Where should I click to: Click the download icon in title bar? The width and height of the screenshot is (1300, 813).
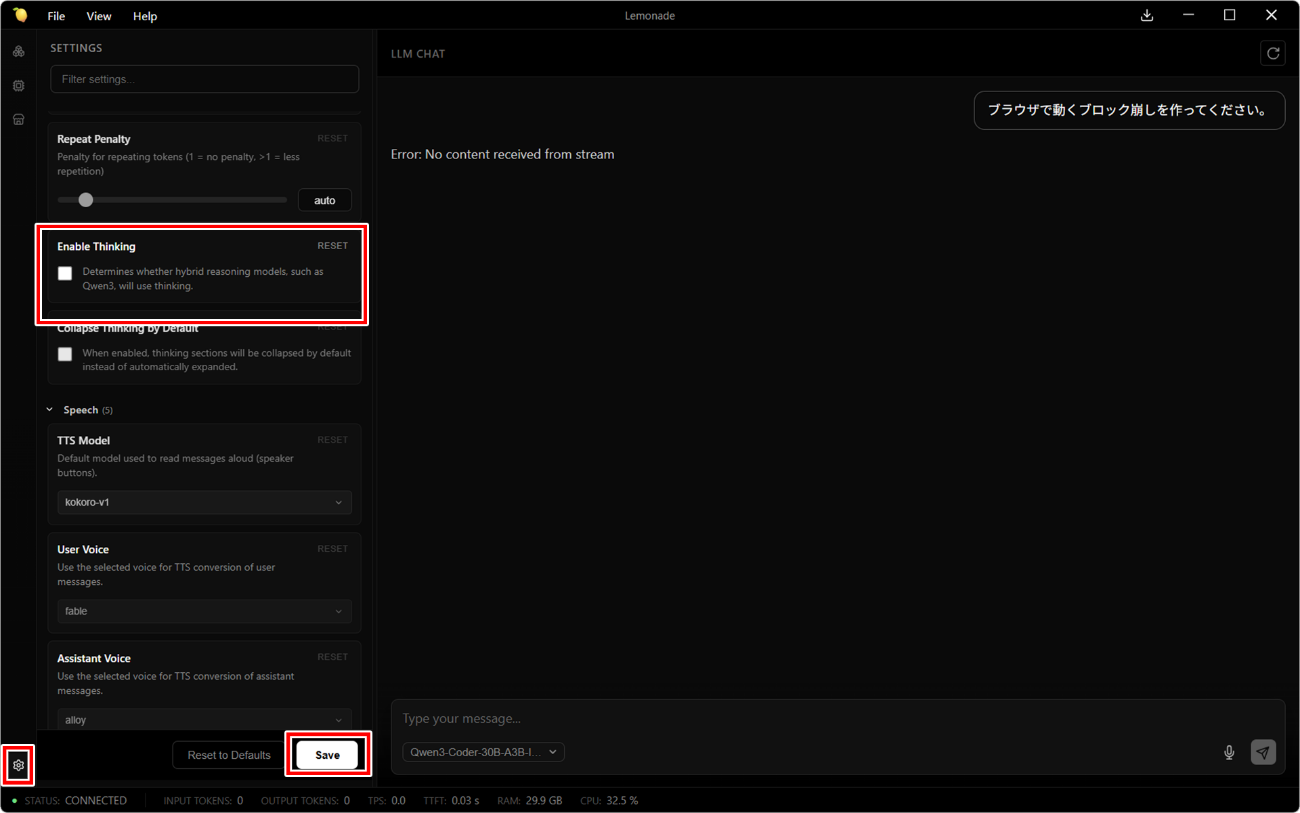point(1147,15)
